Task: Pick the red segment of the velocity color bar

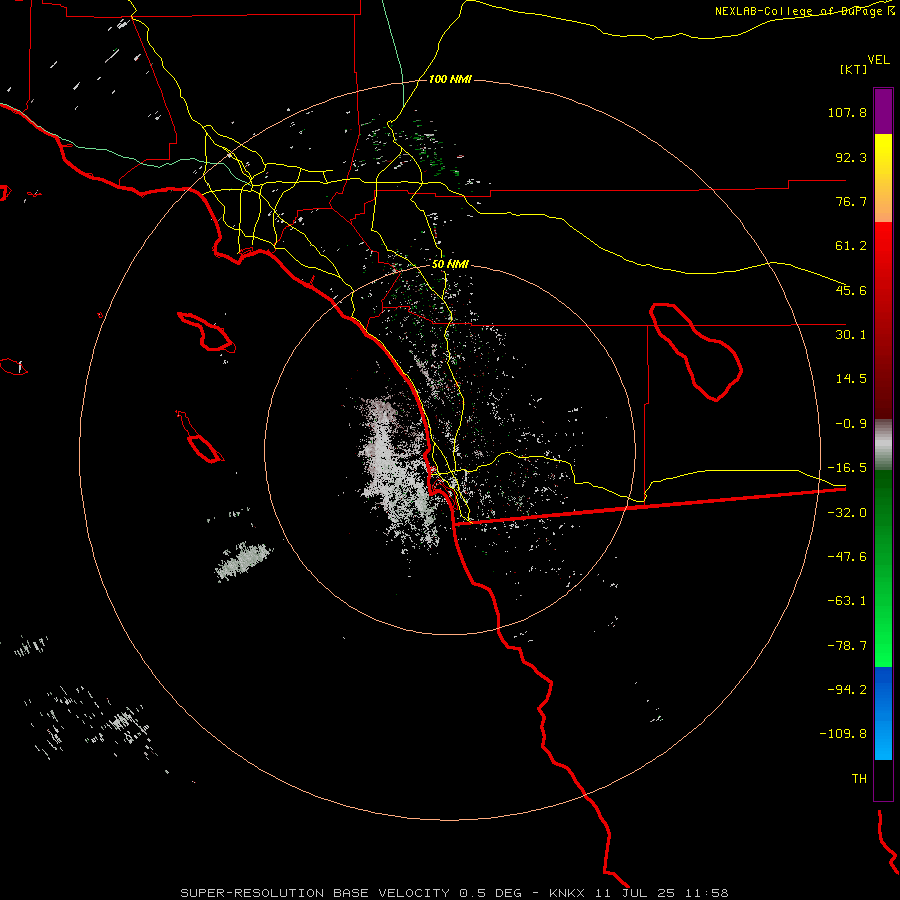Action: (x=883, y=320)
